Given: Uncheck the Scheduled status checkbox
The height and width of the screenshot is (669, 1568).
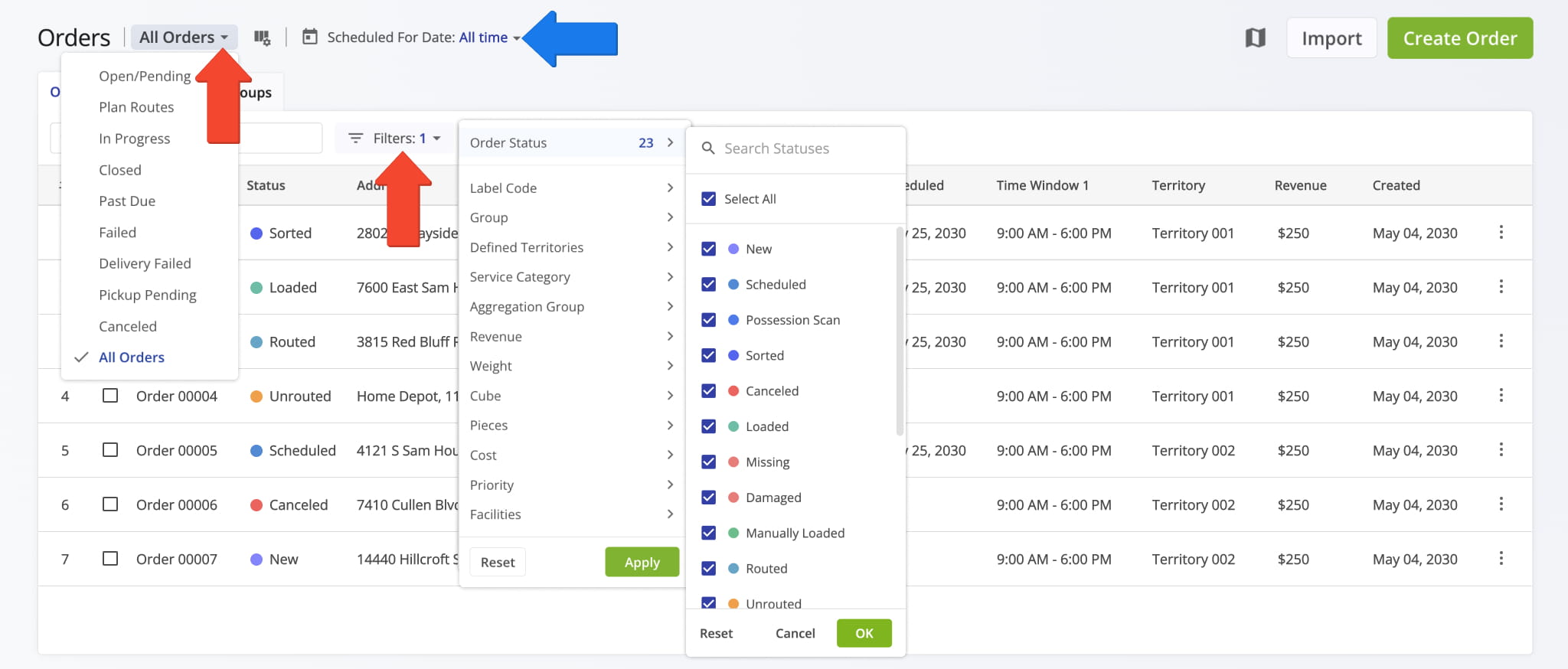Looking at the screenshot, I should 709,285.
